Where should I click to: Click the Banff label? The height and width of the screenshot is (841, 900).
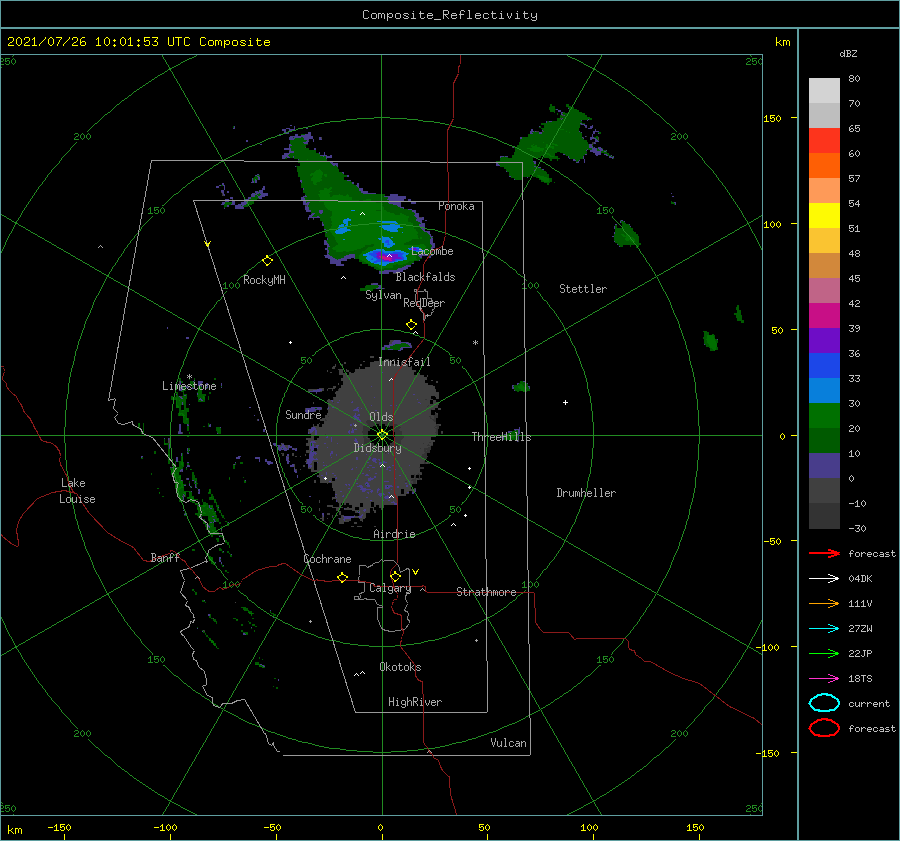click(x=165, y=558)
